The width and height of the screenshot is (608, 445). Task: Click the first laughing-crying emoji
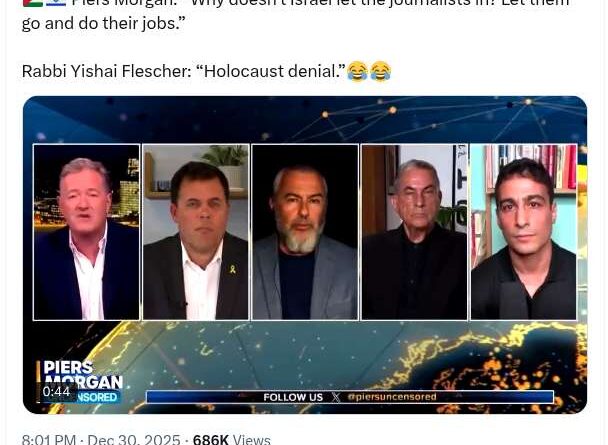tap(357, 71)
